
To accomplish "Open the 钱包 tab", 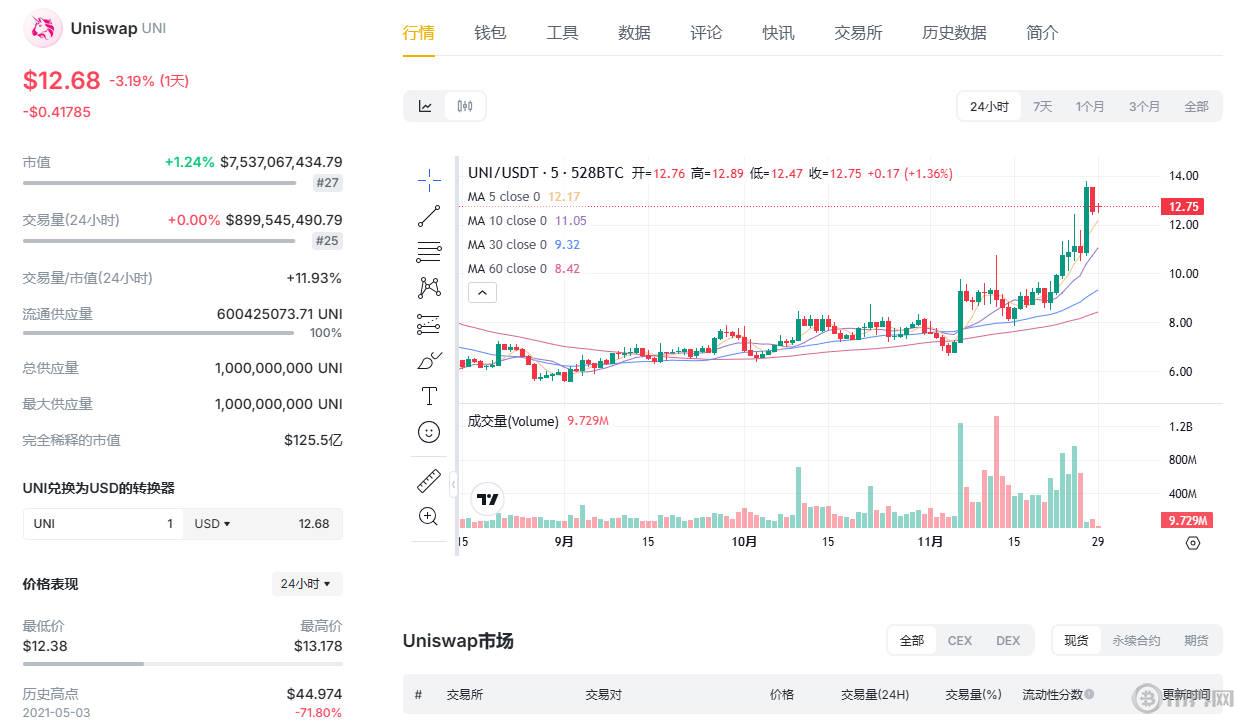I will click(x=490, y=32).
